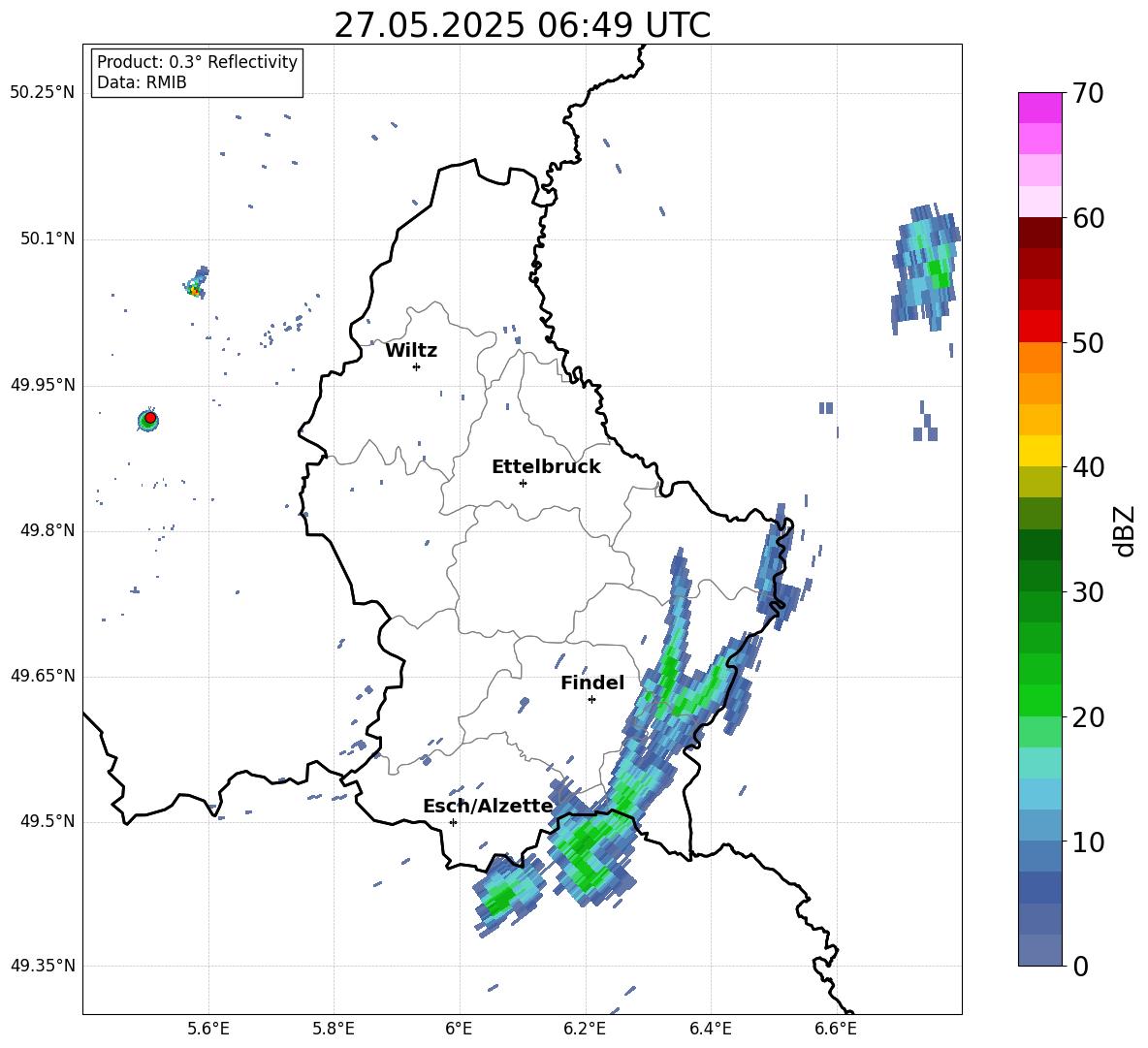Click the 49.65°N latitude label

43,676
